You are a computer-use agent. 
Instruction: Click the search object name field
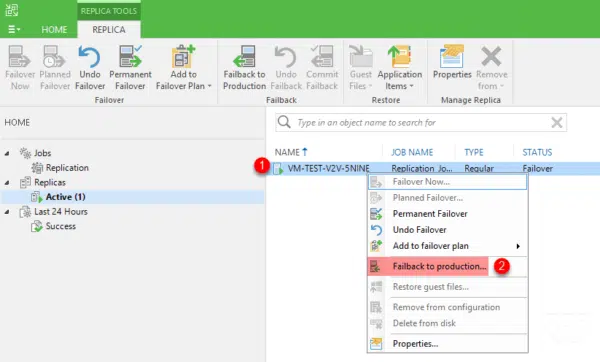coord(421,122)
